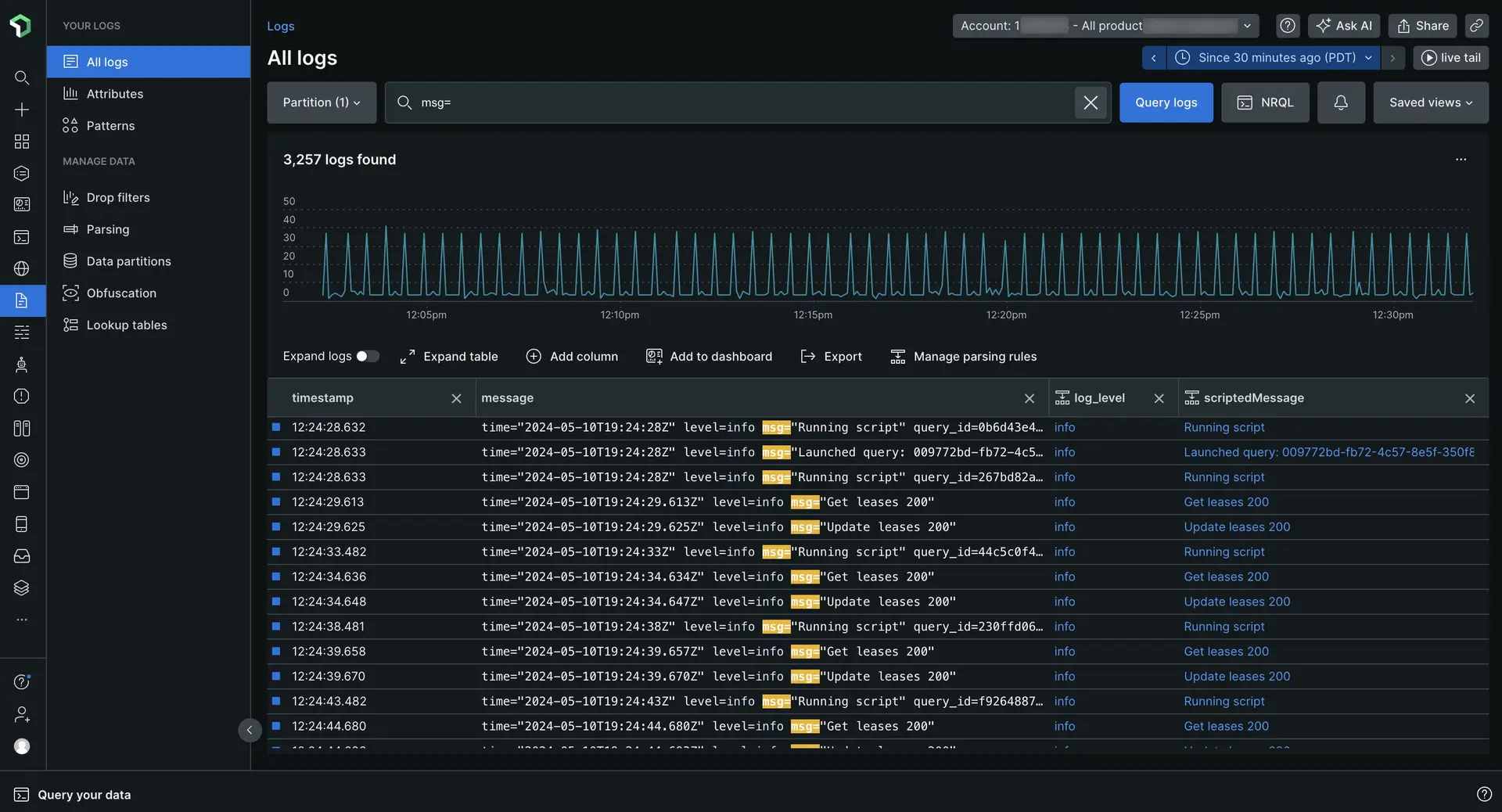1502x812 pixels.
Task: Go to previous time range arrow
Action: tap(1154, 58)
